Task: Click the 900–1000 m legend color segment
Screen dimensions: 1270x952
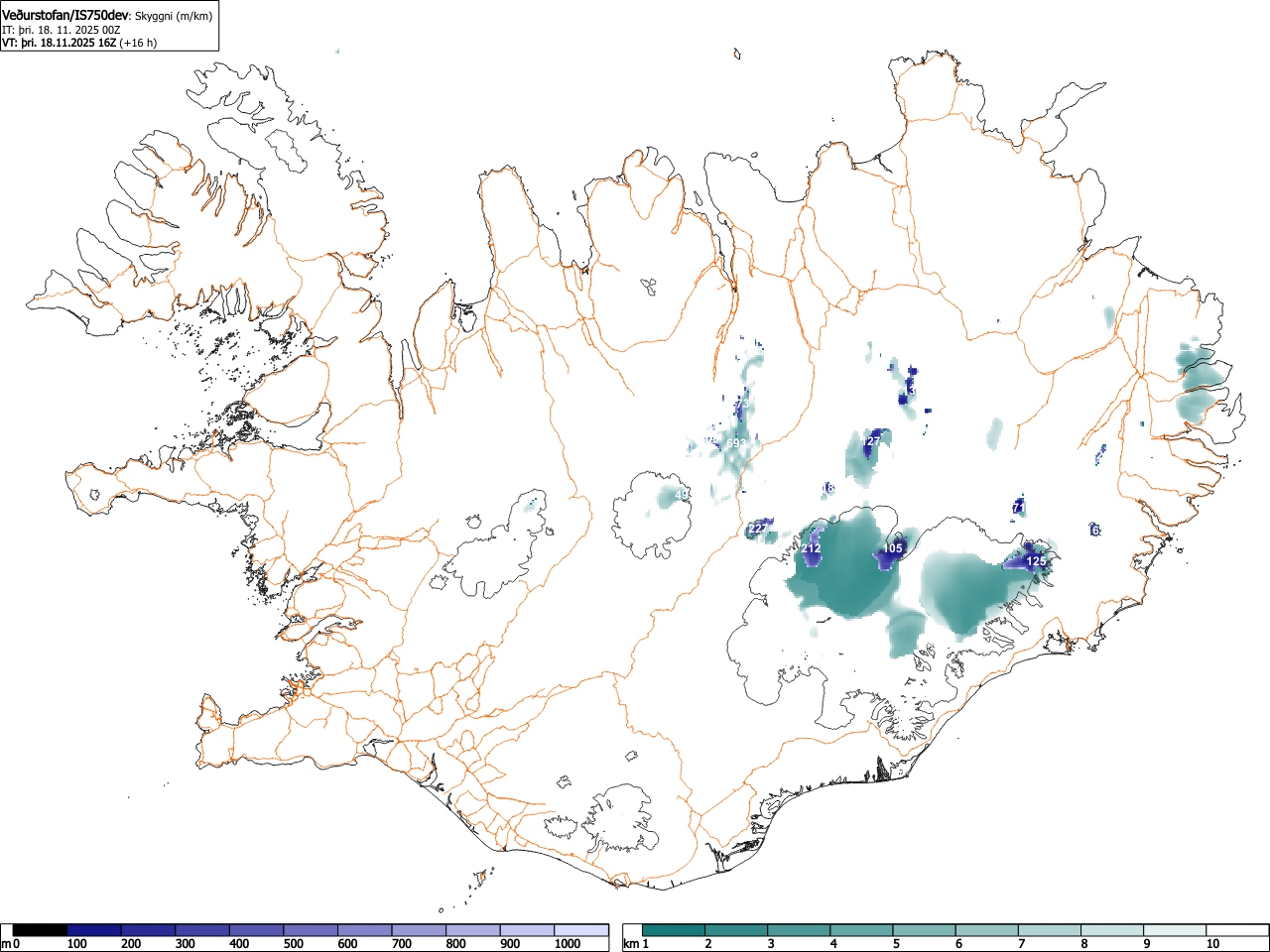Action: (x=526, y=930)
